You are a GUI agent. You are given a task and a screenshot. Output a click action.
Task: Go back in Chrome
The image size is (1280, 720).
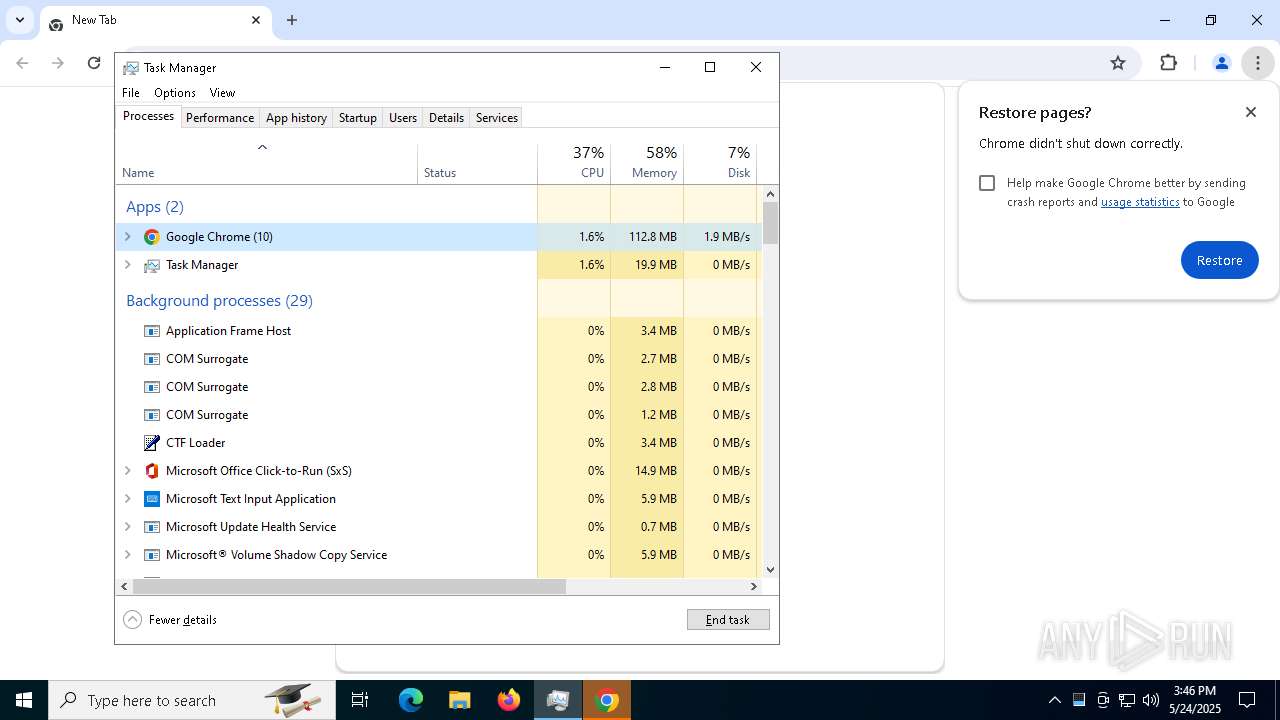[x=22, y=63]
